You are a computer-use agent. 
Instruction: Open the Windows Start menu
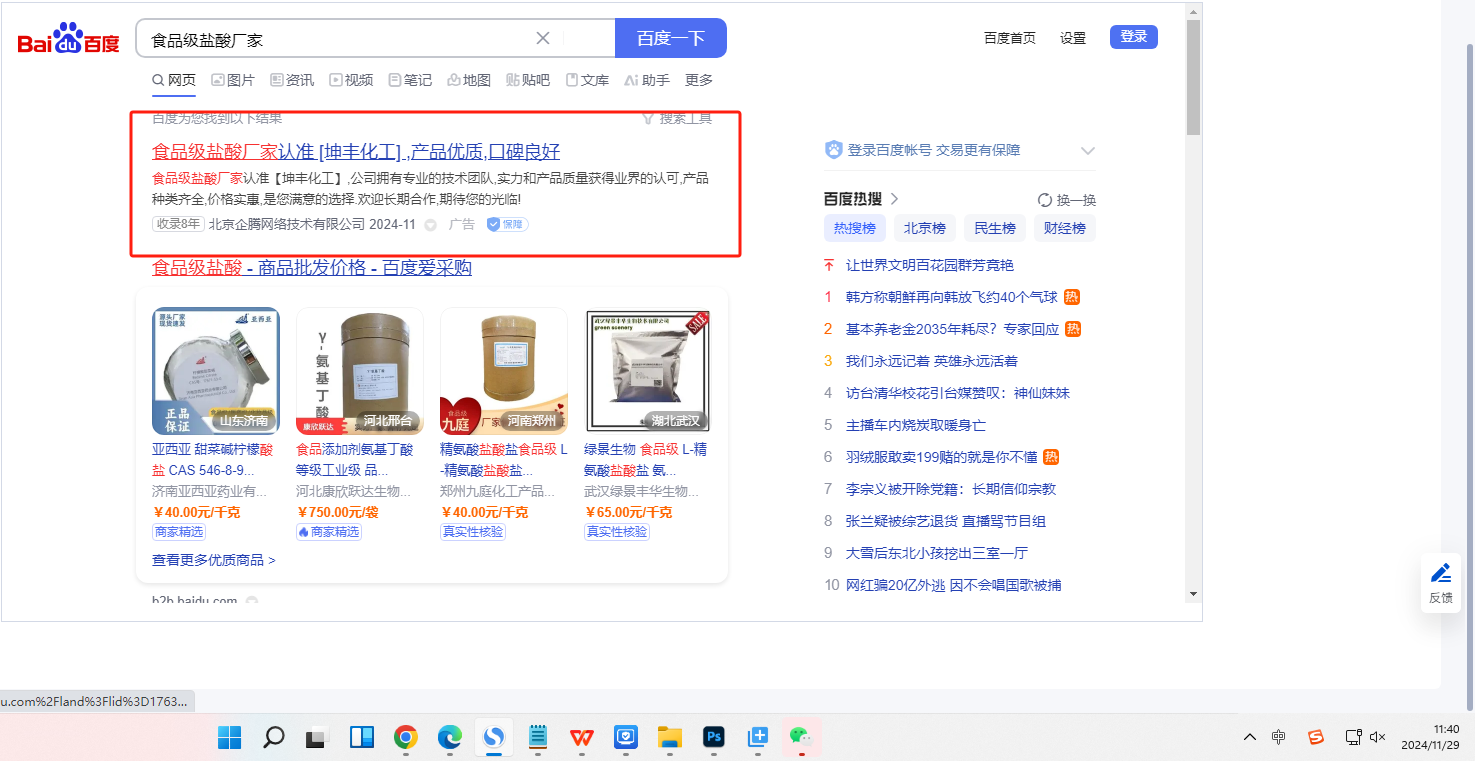(229, 738)
